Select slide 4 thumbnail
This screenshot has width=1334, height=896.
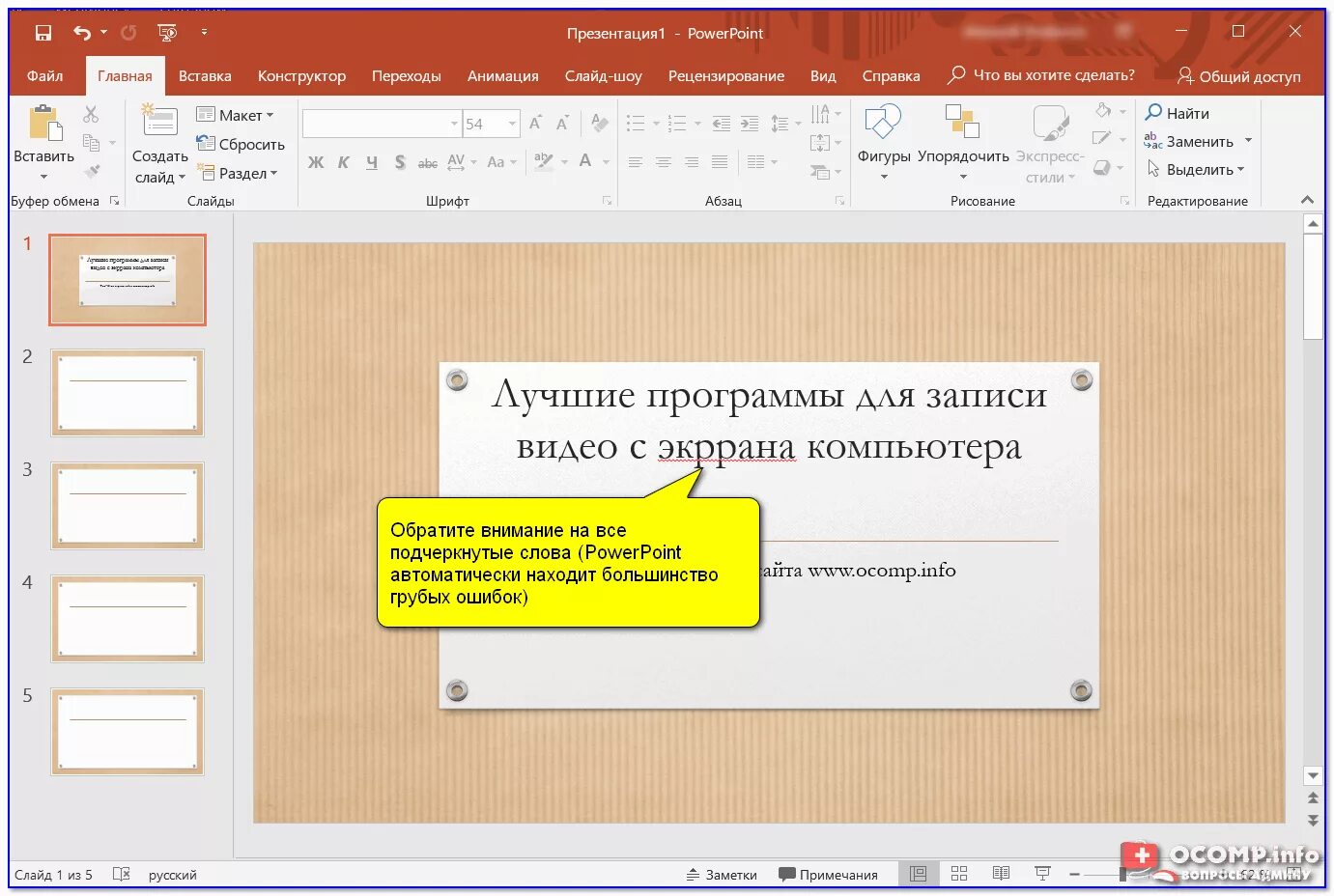pyautogui.click(x=128, y=619)
